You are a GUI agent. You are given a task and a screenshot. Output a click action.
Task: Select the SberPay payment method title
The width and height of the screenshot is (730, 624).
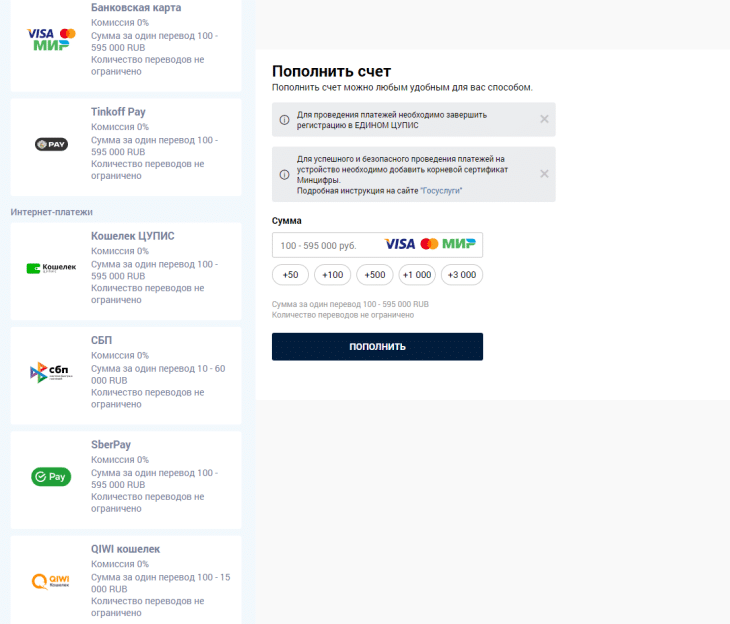click(111, 445)
